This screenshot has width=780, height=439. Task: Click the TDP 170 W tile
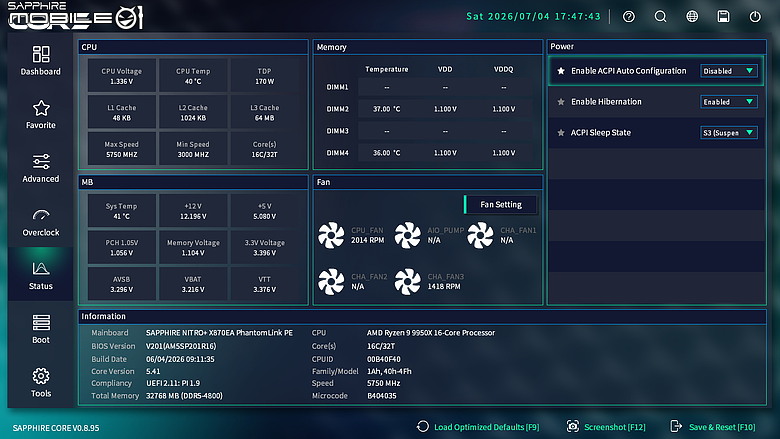[x=265, y=76]
